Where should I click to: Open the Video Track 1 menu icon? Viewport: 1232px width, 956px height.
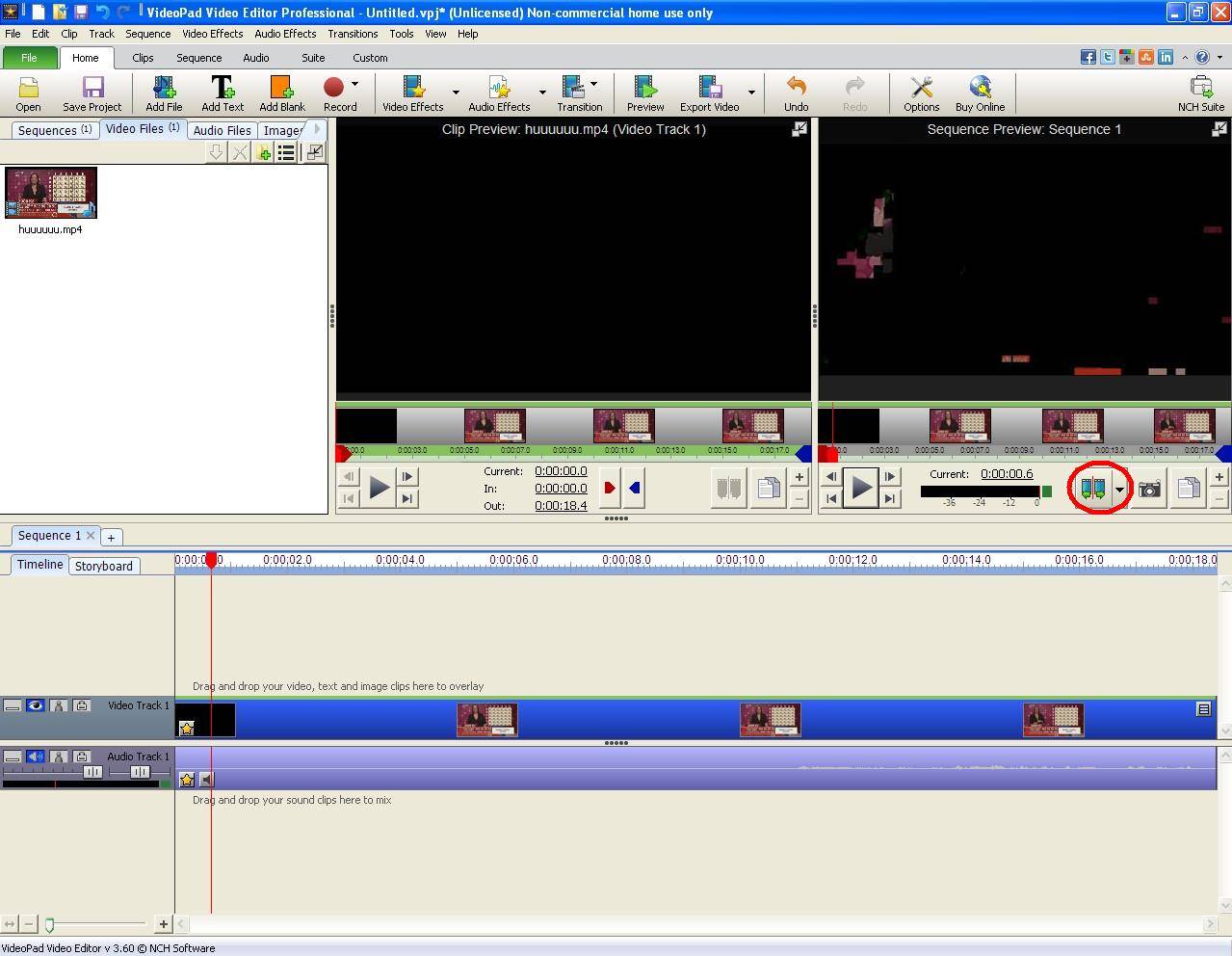point(1203,709)
